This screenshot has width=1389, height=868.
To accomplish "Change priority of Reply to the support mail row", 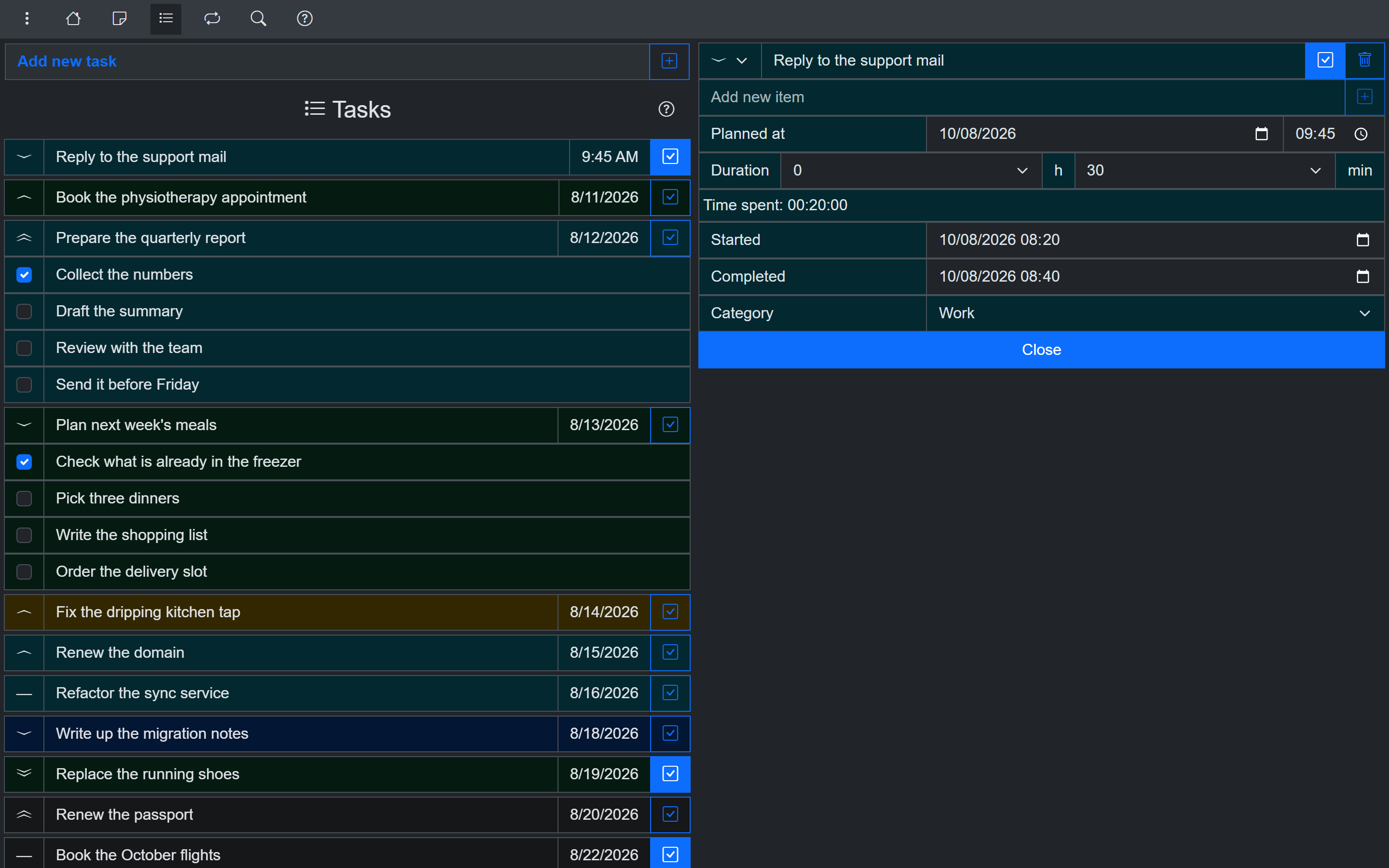I will 24,157.
